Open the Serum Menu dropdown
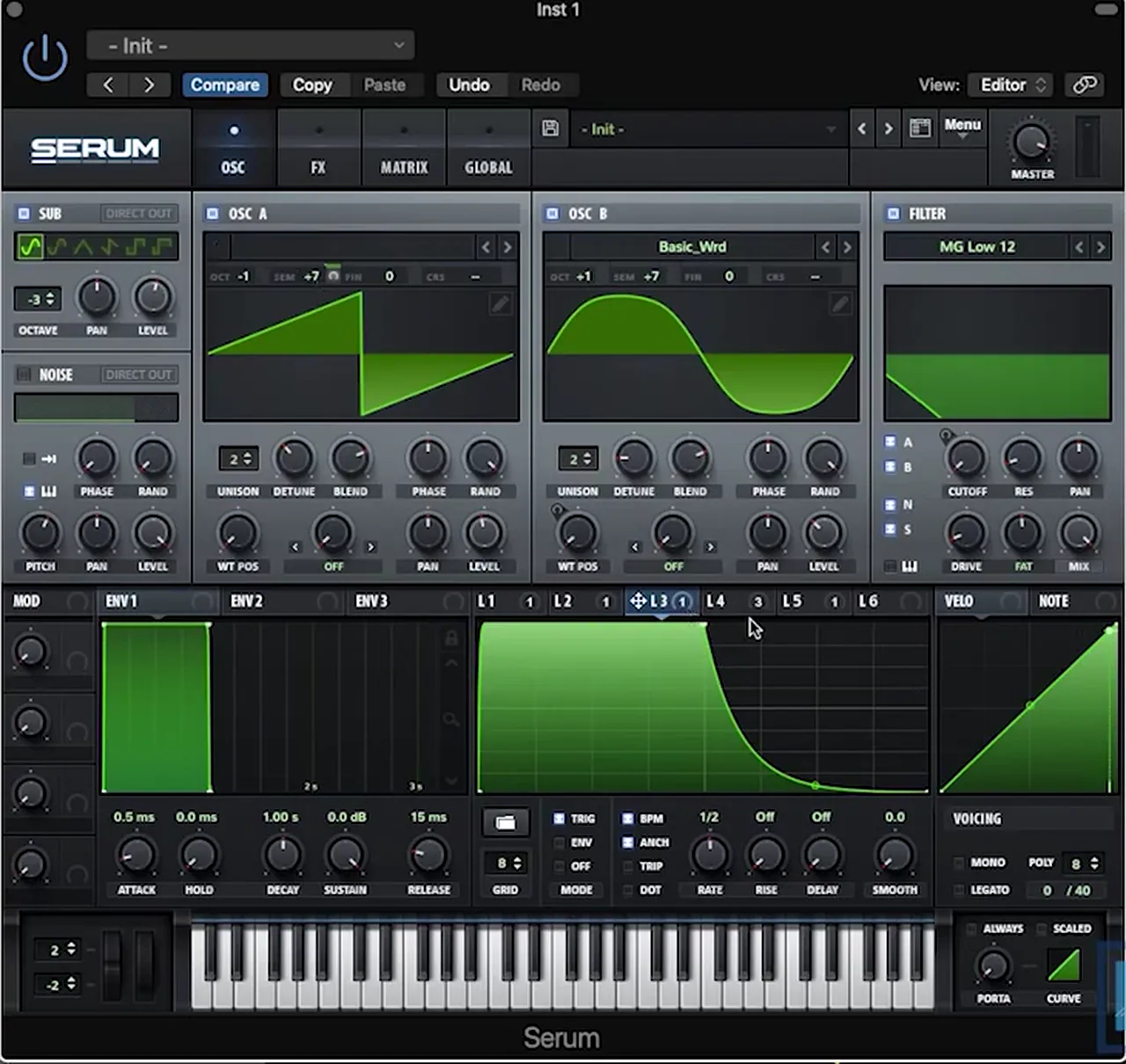Screen dimensions: 1126x1064 coord(962,128)
